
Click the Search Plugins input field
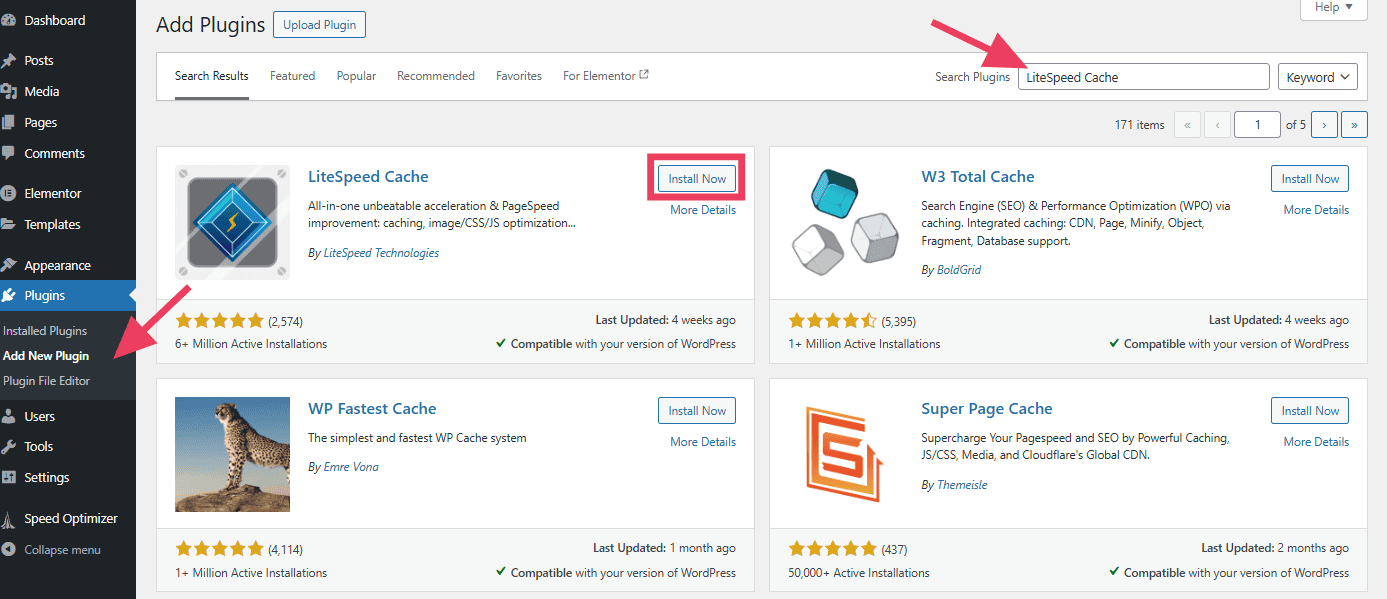(x=1143, y=77)
